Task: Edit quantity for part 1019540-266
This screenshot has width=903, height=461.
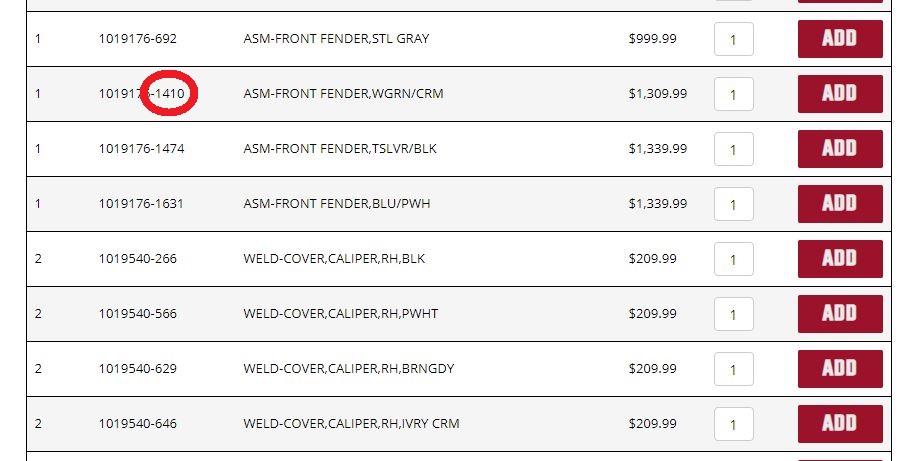Action: click(x=733, y=260)
